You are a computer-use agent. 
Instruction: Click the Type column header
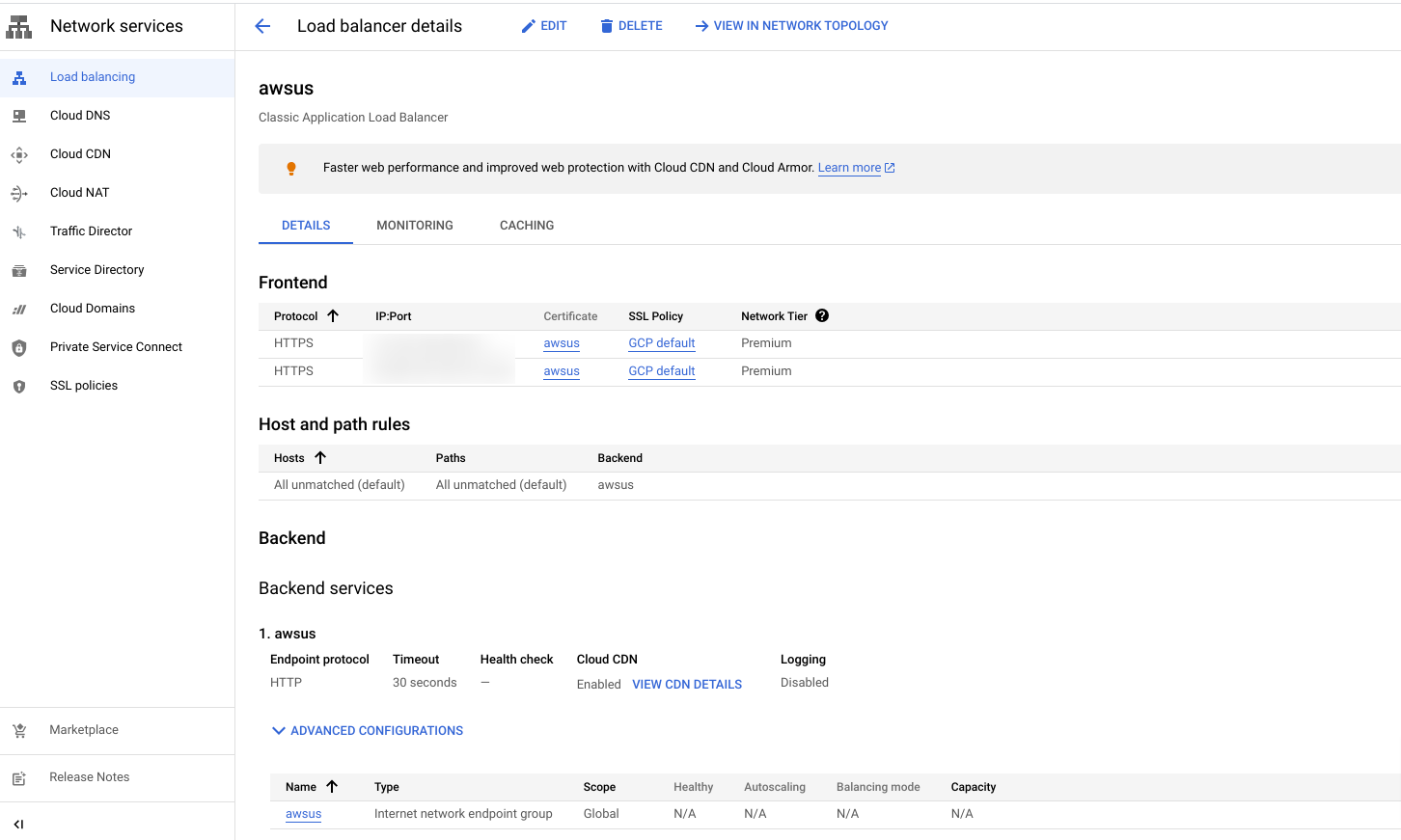click(x=387, y=787)
